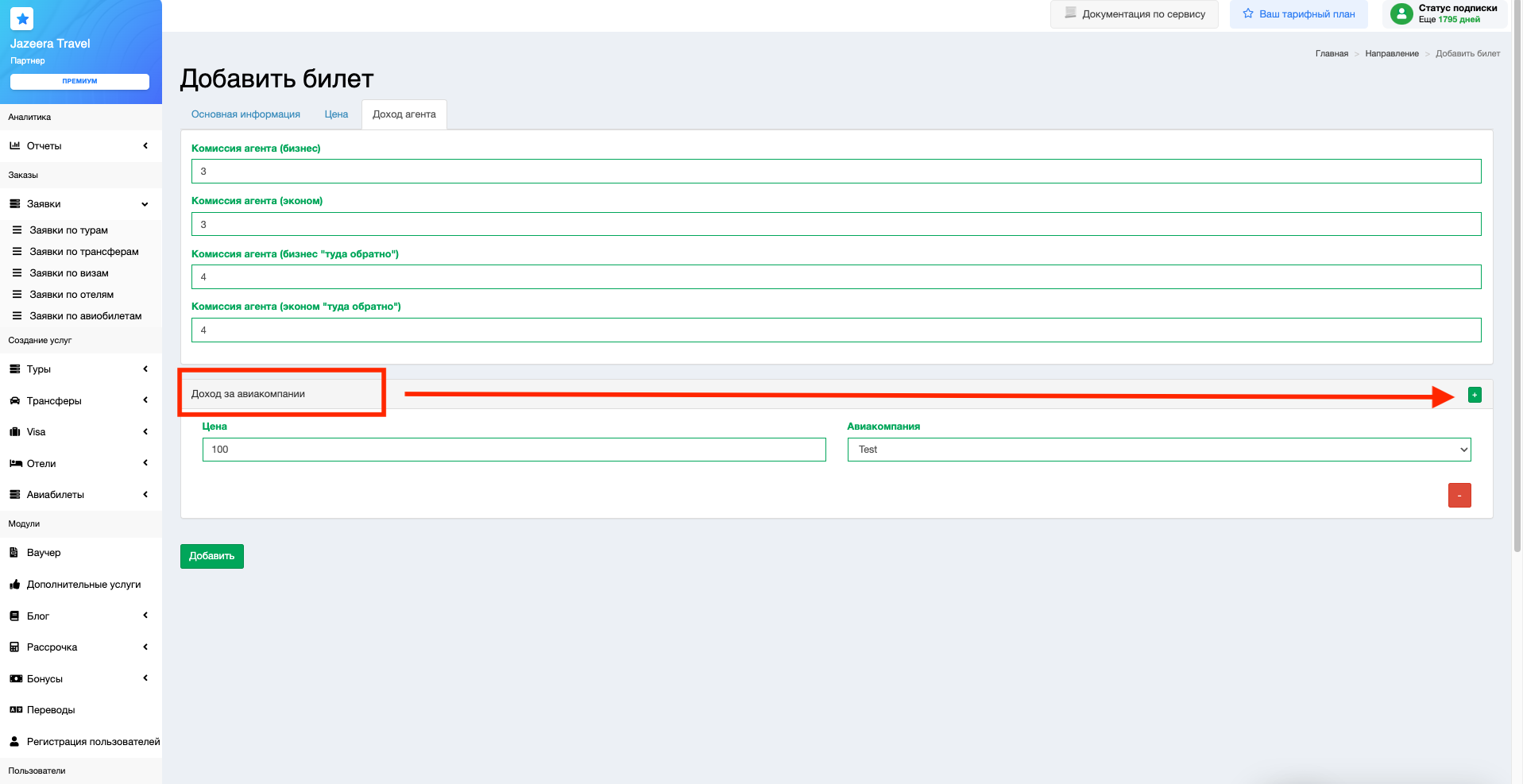The height and width of the screenshot is (784, 1523).
Task: Click the star logo icon in sidebar
Action: pyautogui.click(x=22, y=18)
